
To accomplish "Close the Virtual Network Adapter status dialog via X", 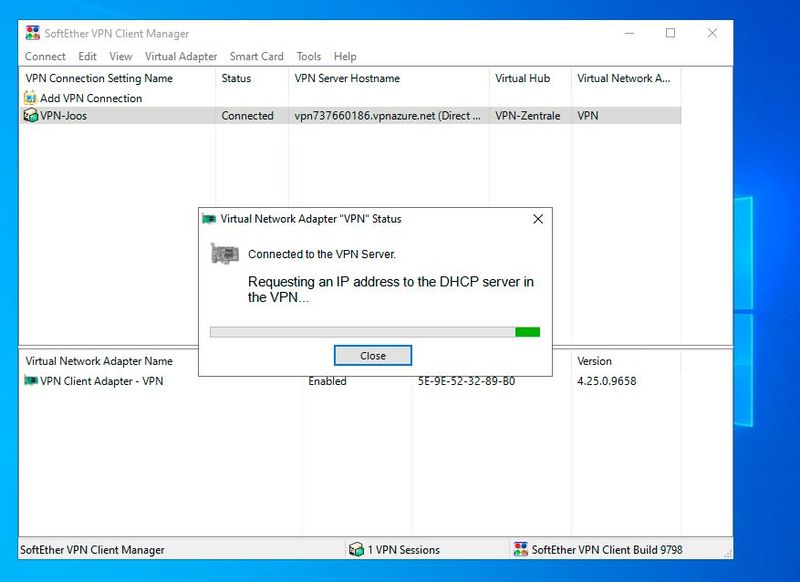I will pos(538,219).
